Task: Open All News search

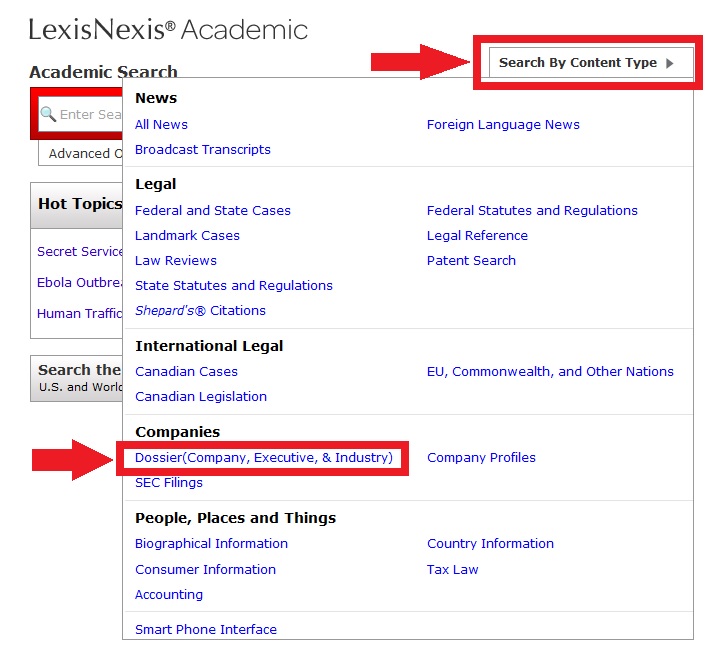Action: coord(161,124)
